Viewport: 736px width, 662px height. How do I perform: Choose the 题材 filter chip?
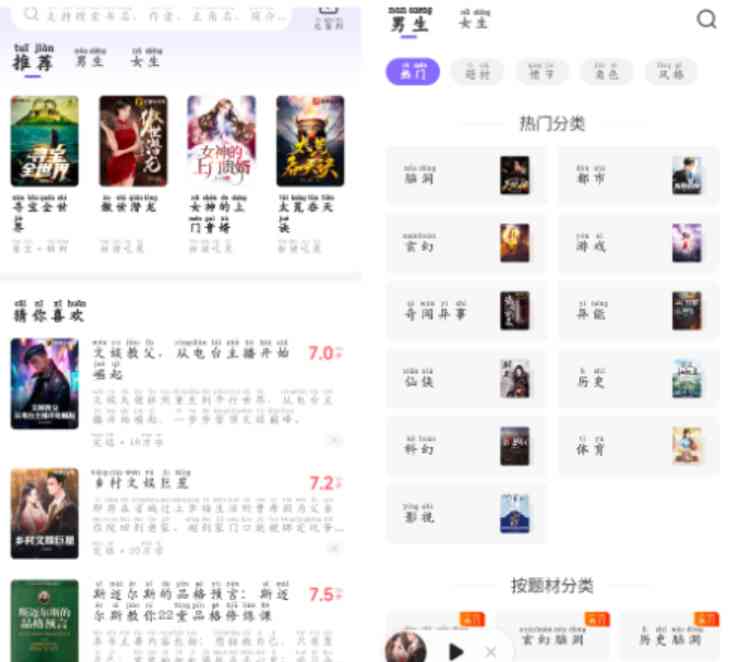pyautogui.click(x=477, y=71)
